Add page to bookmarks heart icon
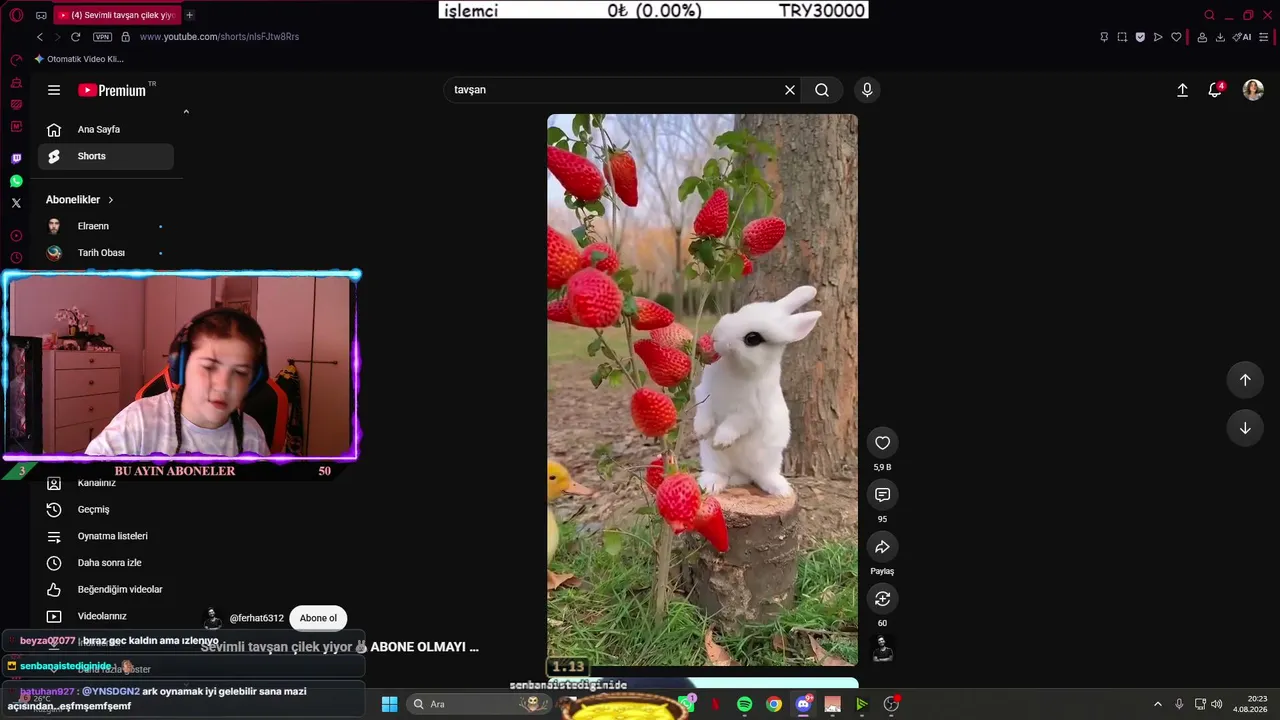This screenshot has height=720, width=1280. click(x=1176, y=37)
